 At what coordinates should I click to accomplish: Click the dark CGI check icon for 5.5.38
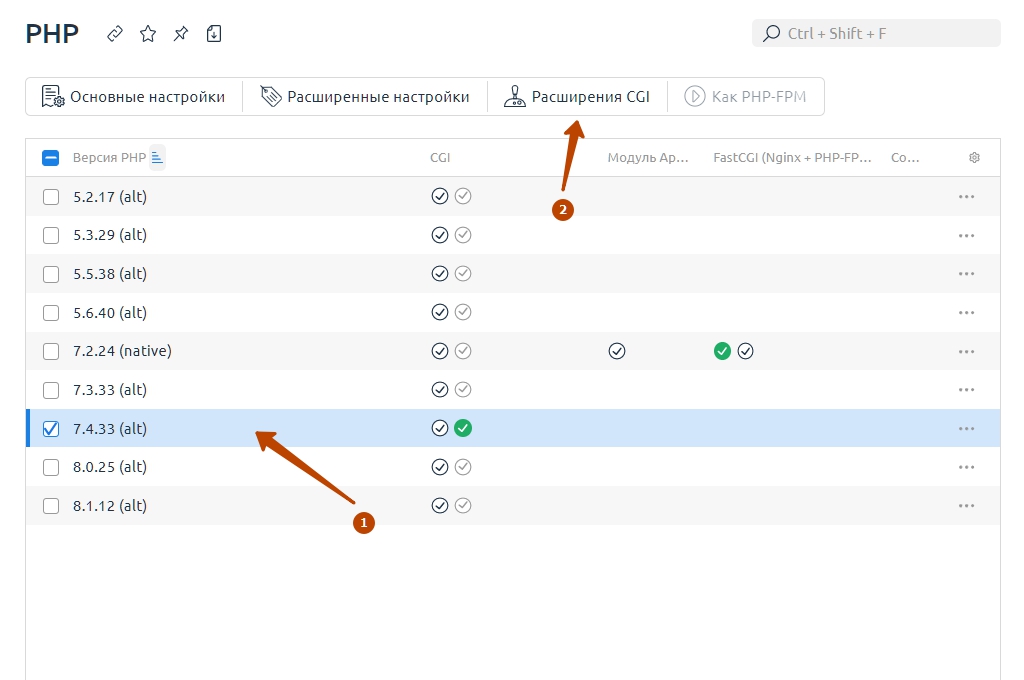point(440,274)
